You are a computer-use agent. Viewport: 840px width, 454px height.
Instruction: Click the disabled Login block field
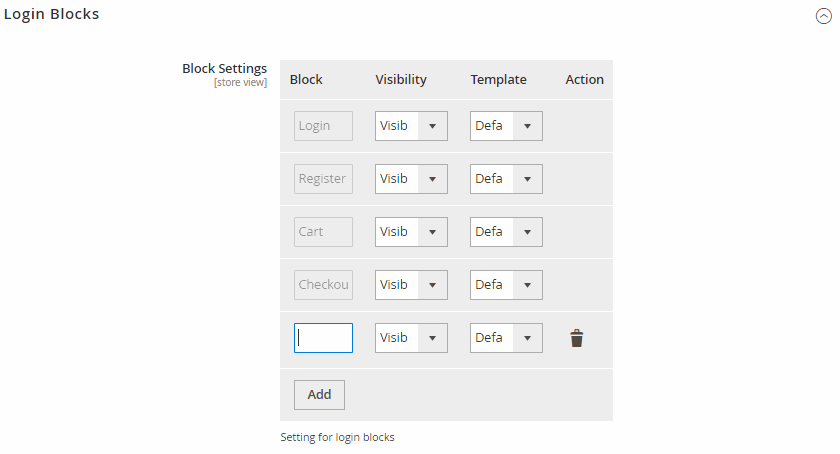324,126
